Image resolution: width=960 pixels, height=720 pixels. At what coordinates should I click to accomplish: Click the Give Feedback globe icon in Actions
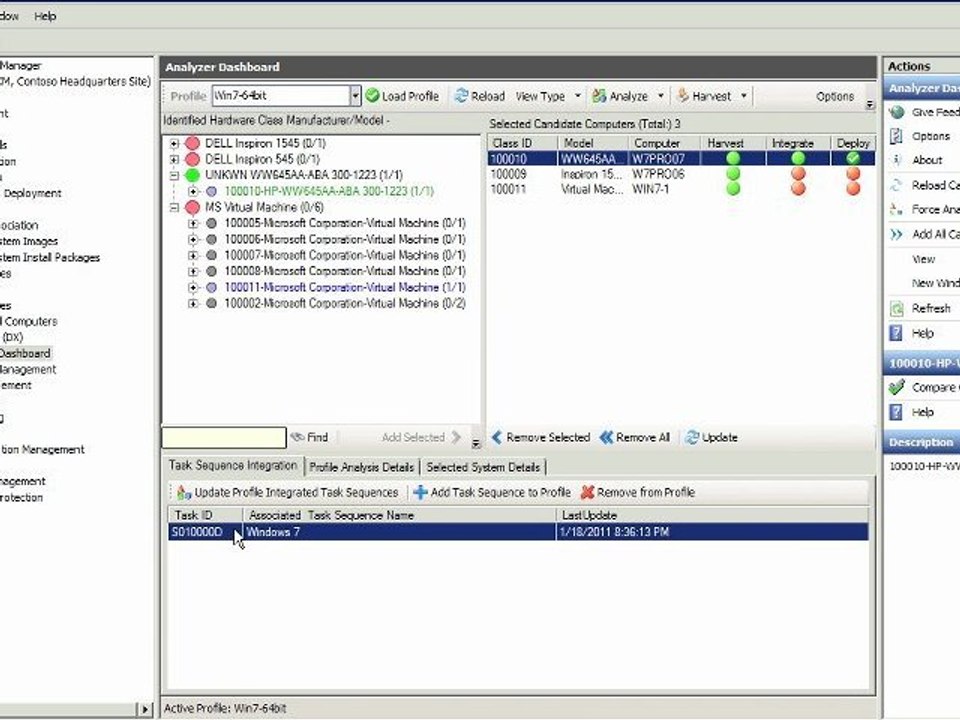pos(897,112)
